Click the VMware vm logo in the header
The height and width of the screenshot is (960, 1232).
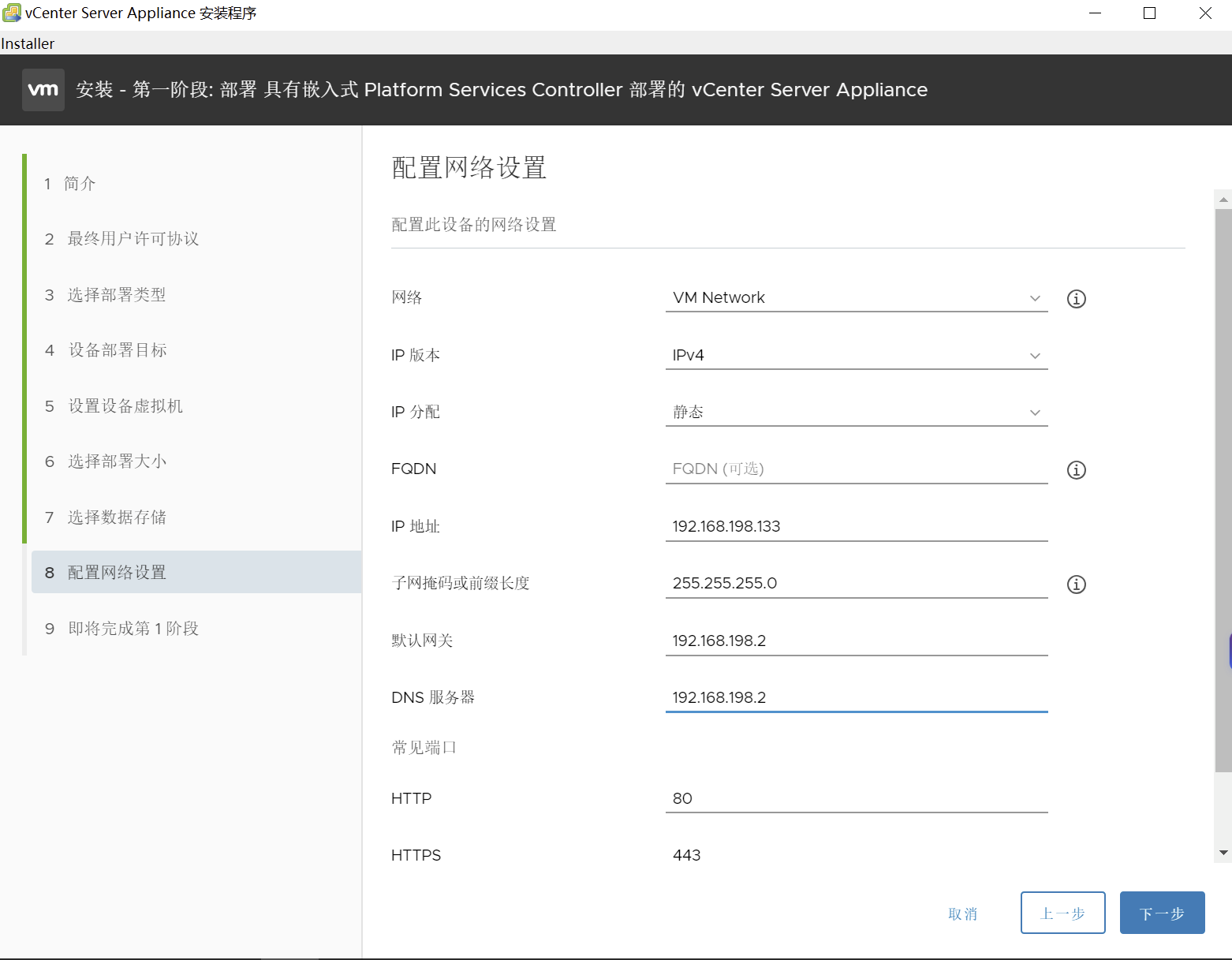tap(43, 90)
